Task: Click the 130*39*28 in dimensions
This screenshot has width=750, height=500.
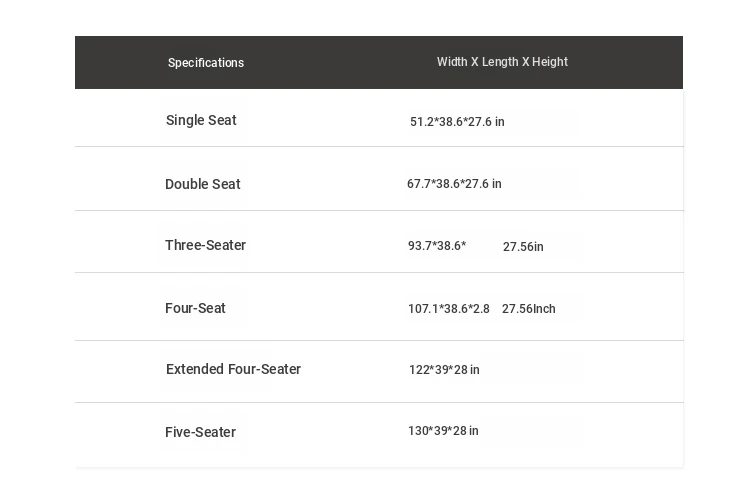Action: 443,431
